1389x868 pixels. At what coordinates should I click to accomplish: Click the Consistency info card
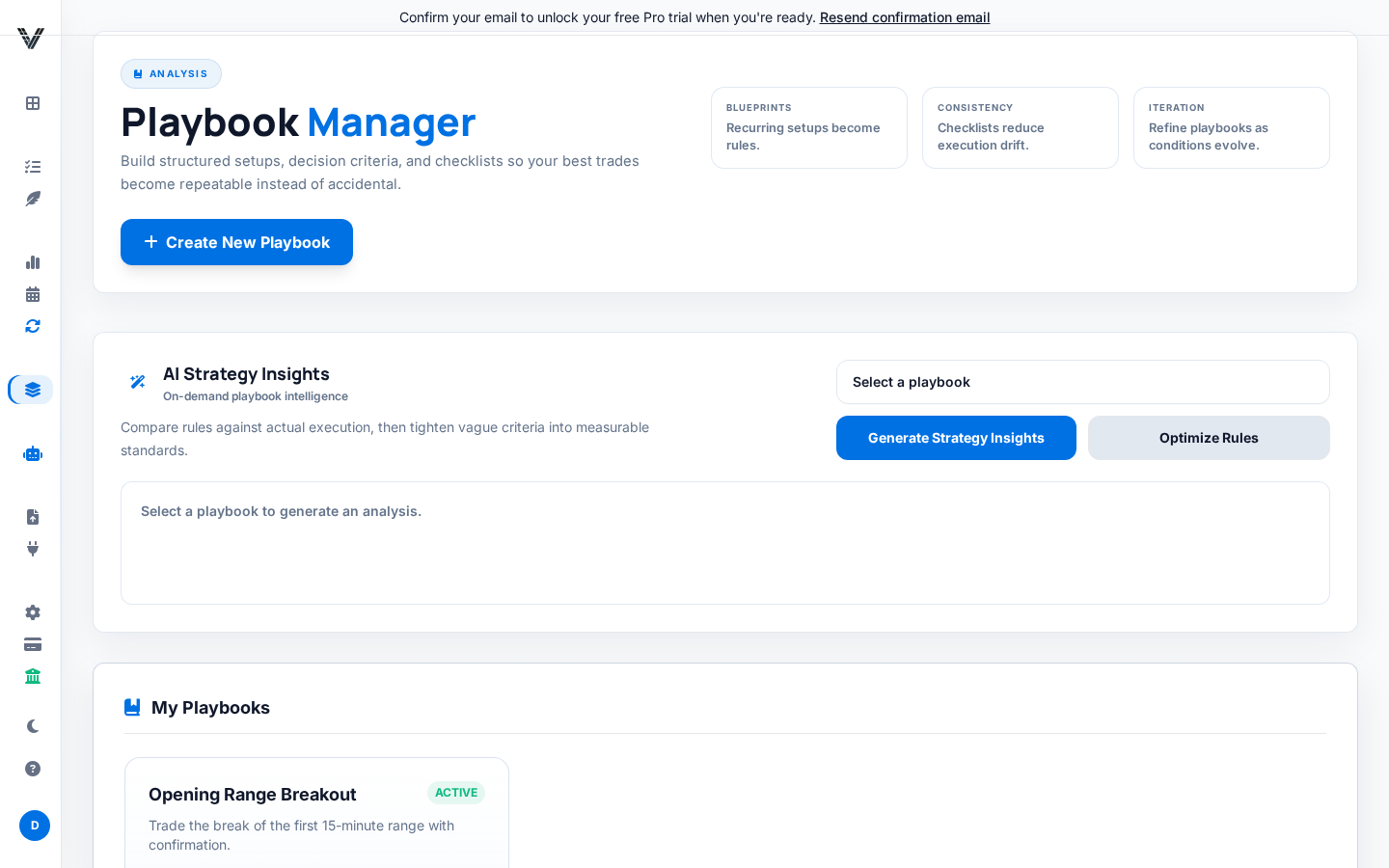[x=1021, y=127]
